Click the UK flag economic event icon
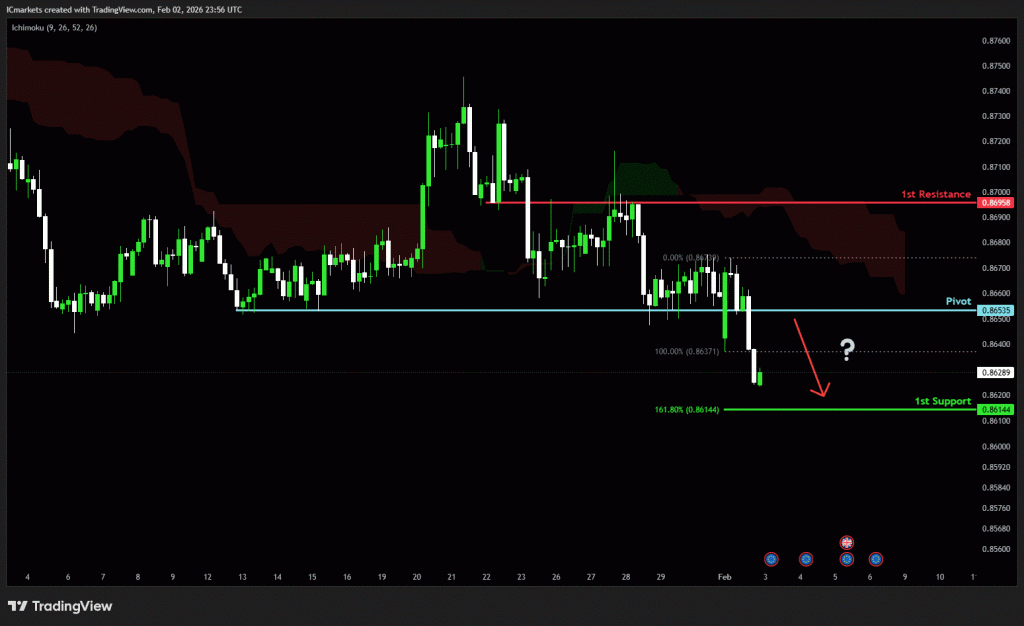 coord(846,542)
